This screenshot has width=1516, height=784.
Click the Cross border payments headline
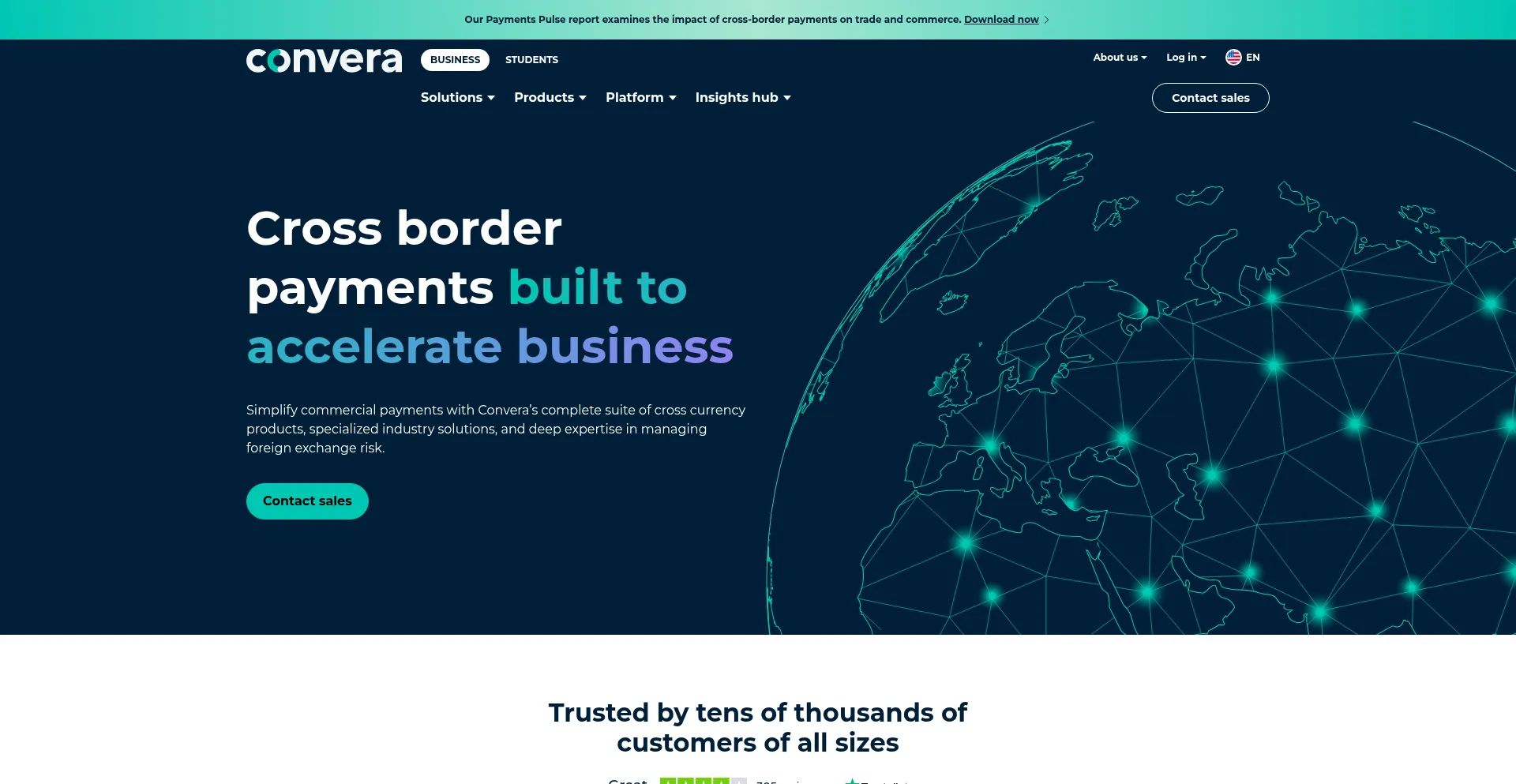coord(490,287)
